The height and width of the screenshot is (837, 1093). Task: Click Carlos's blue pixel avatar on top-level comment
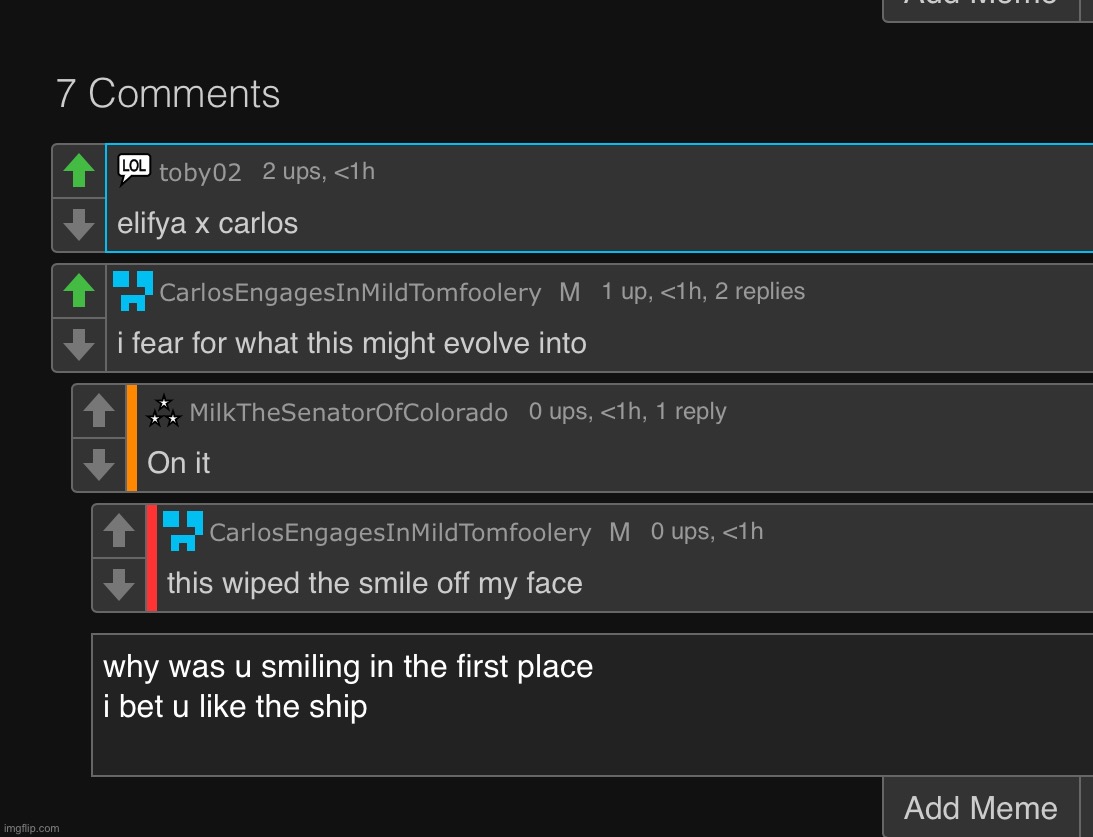click(x=133, y=291)
